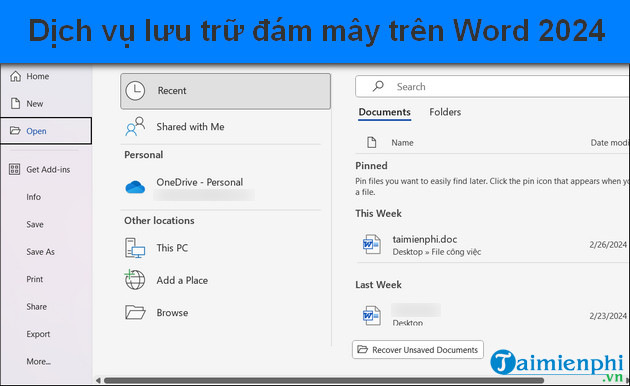Click the Word icon beside taimienphi.doc
The image size is (630, 386).
coord(372,244)
